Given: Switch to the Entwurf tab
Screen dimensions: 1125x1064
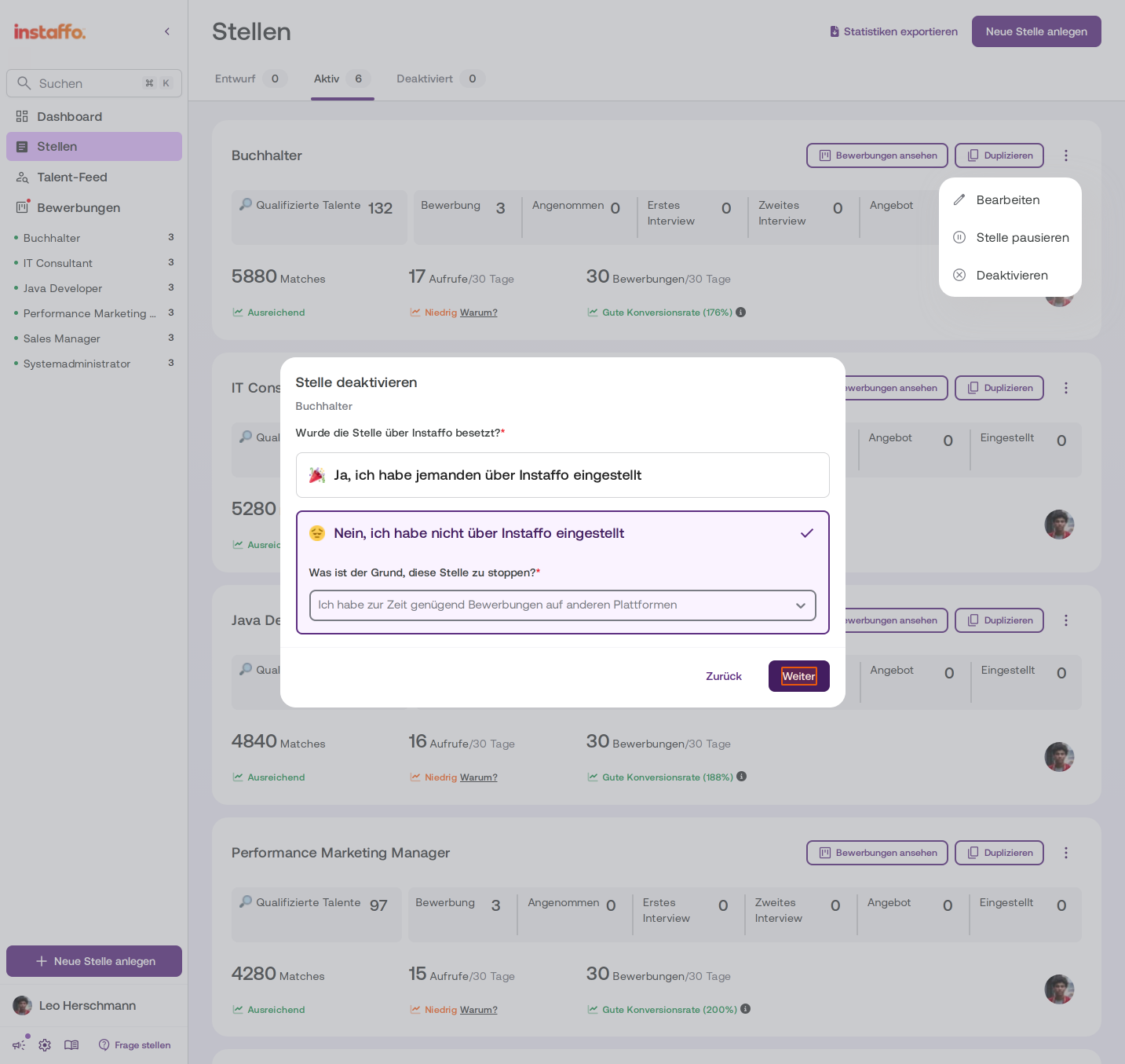Looking at the screenshot, I should click(250, 79).
